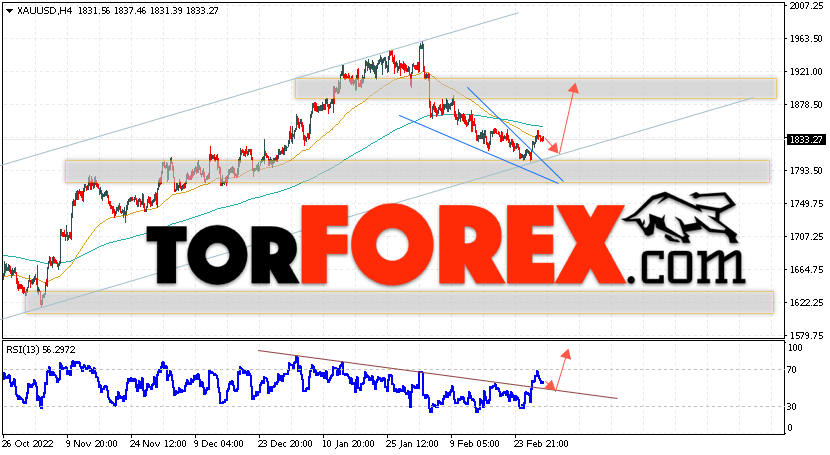Click the 26 Oct 2022 date label
The width and height of the screenshot is (830, 455).
point(28,443)
